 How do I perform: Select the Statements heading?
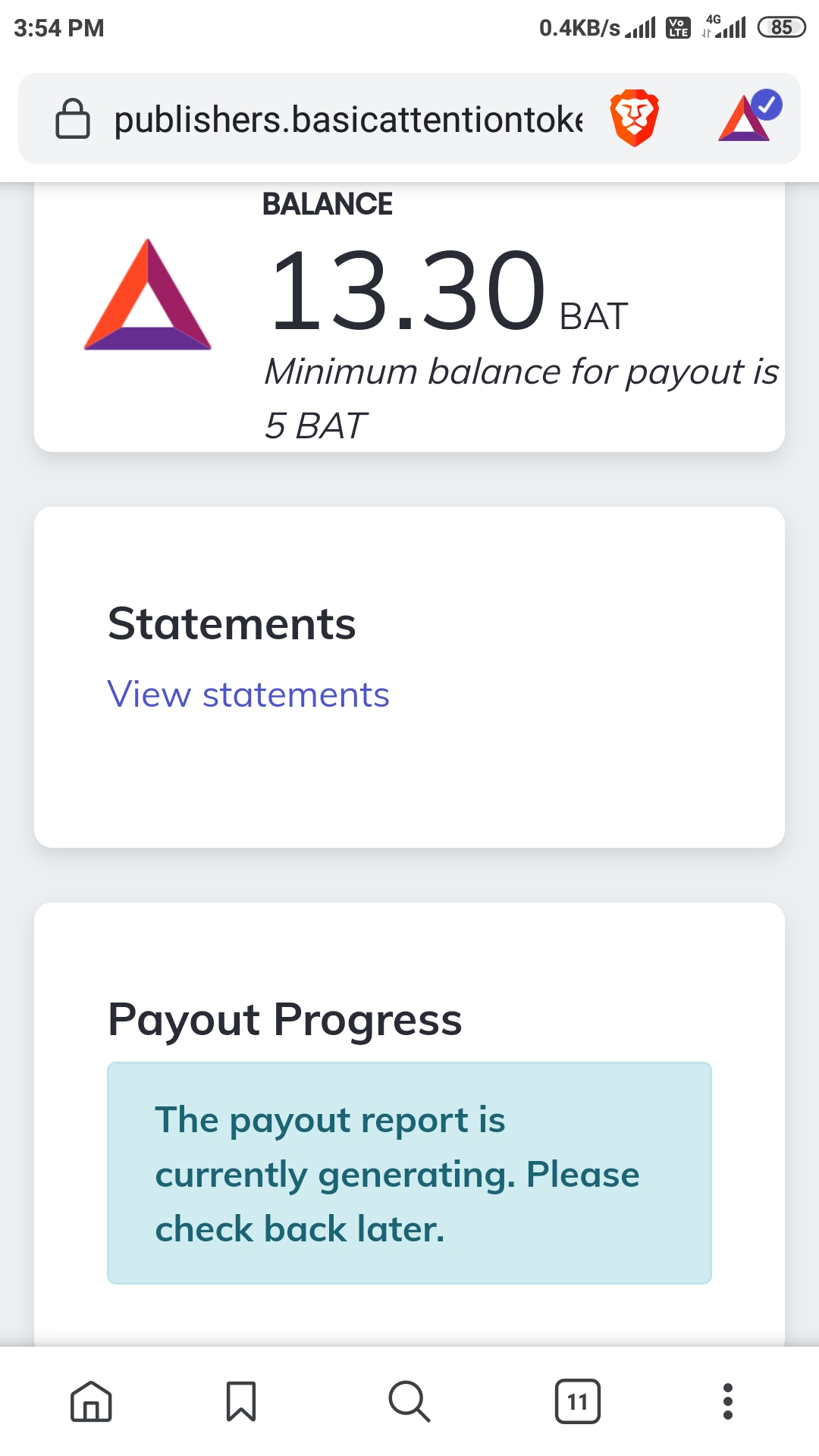coord(232,623)
